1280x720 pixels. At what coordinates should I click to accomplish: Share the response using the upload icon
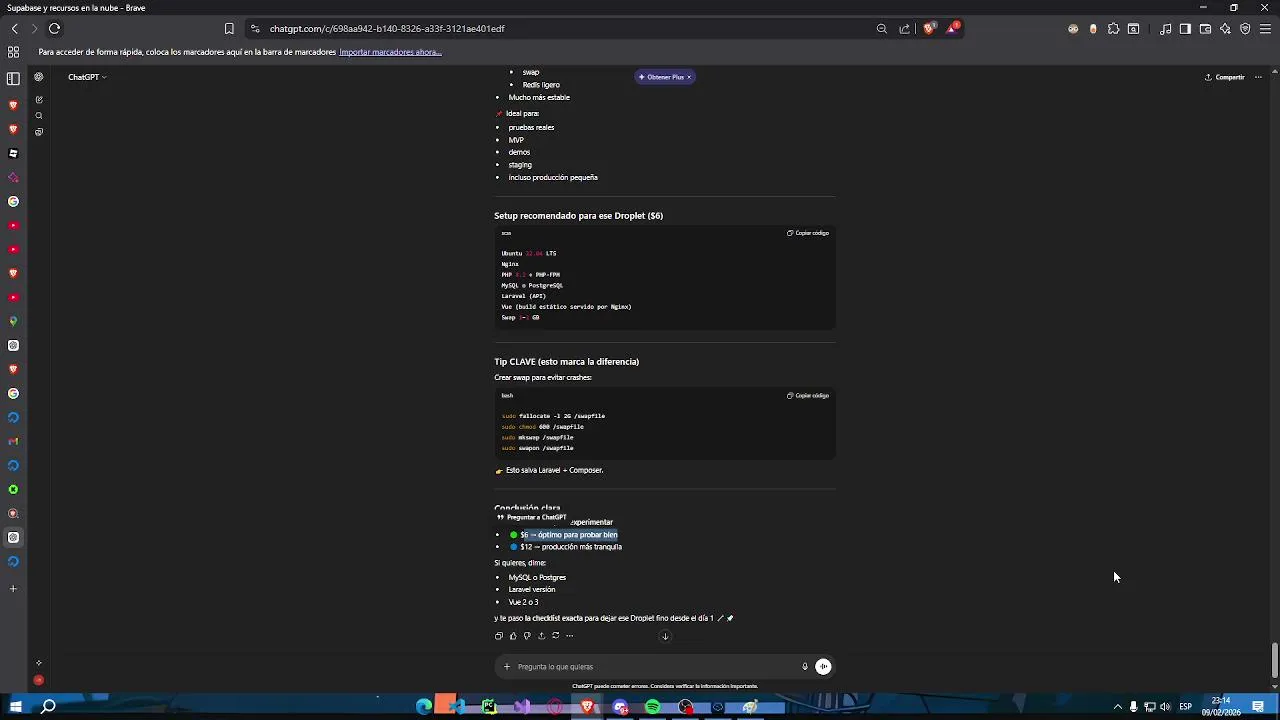tap(541, 636)
